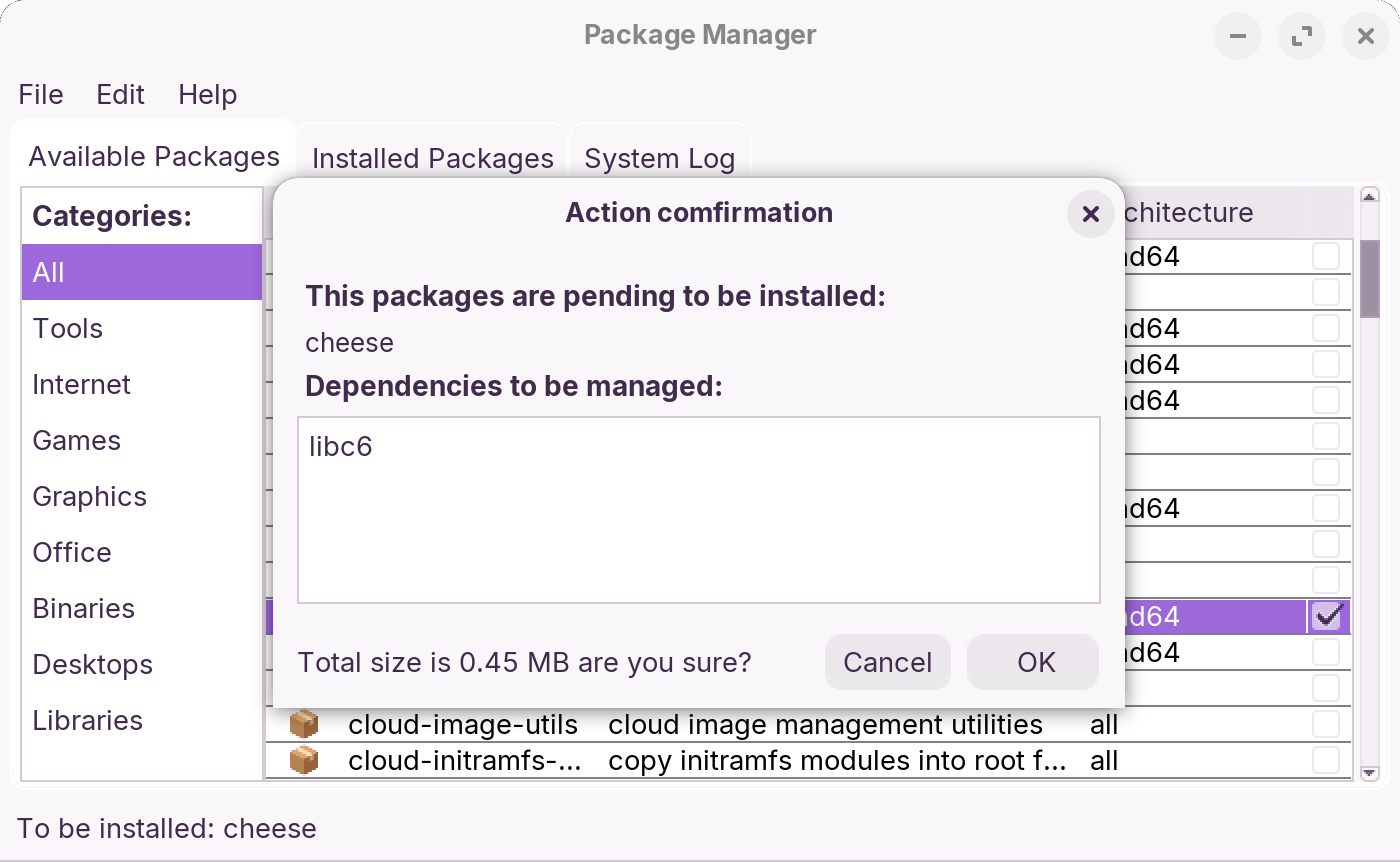The width and height of the screenshot is (1400, 862).
Task: Open the File menu
Action: point(40,94)
